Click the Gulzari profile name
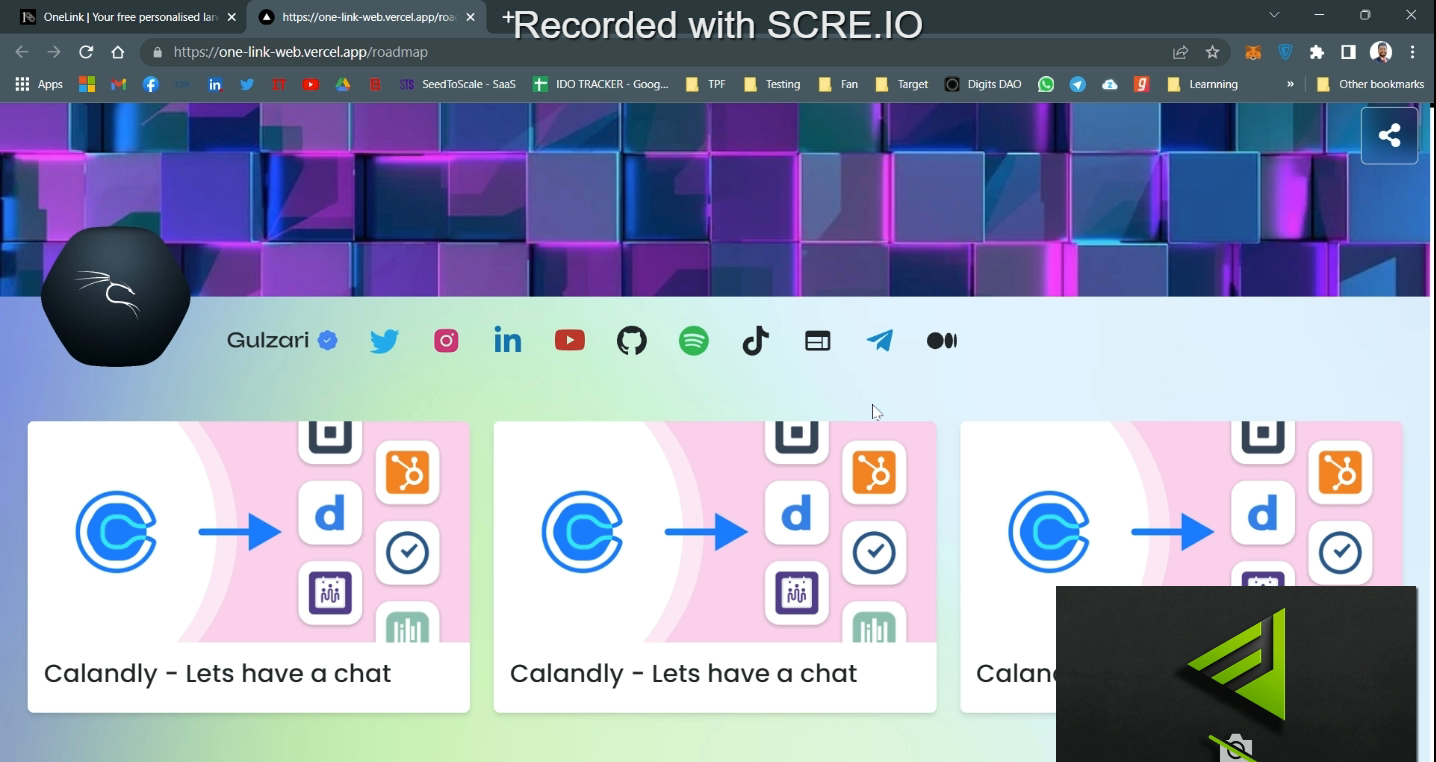The image size is (1436, 762). coord(268,340)
